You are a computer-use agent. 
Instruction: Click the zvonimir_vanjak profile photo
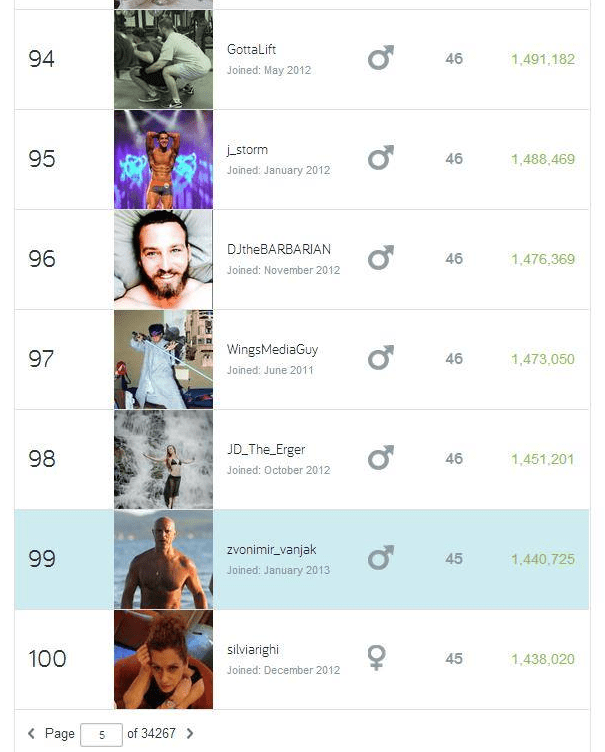pos(163,559)
